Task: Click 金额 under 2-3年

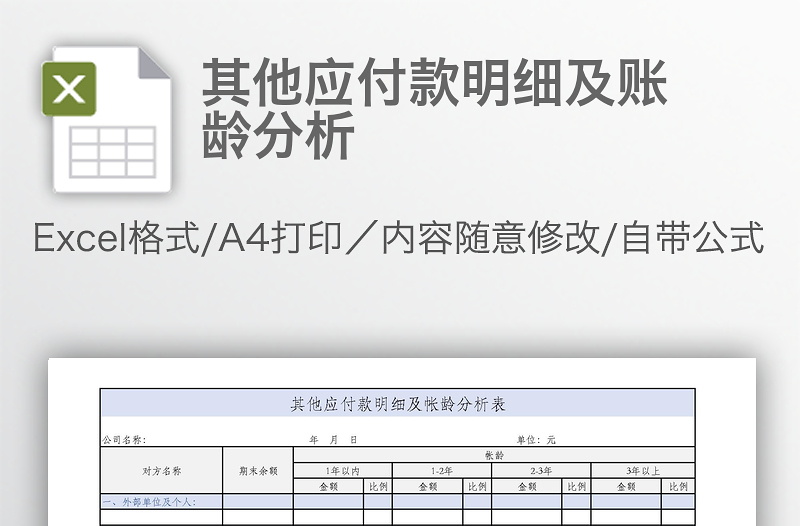Action: click(x=527, y=486)
